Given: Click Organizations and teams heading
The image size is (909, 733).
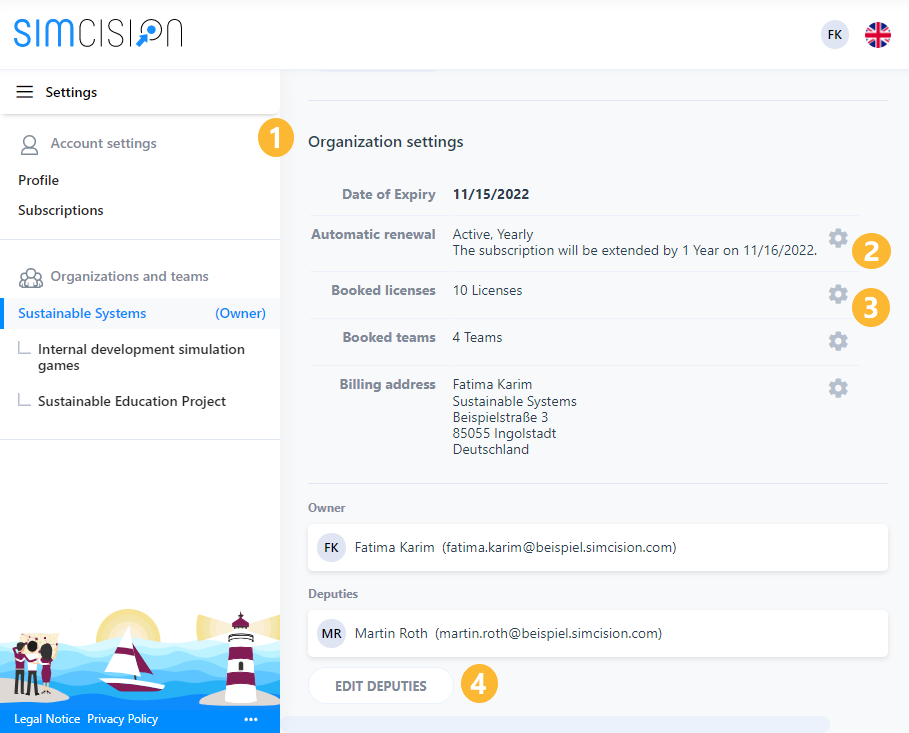Looking at the screenshot, I should [x=129, y=277].
